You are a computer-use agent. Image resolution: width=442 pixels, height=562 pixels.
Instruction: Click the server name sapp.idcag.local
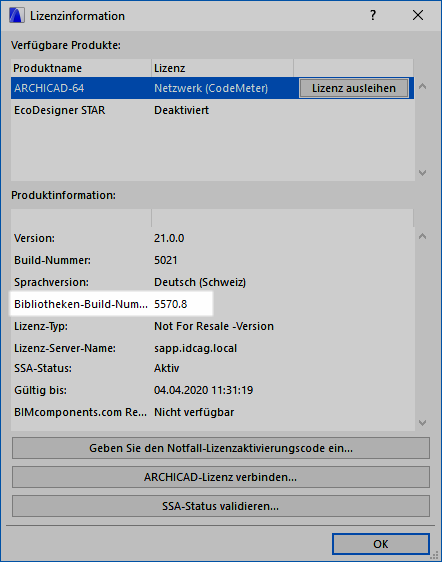[x=195, y=348]
